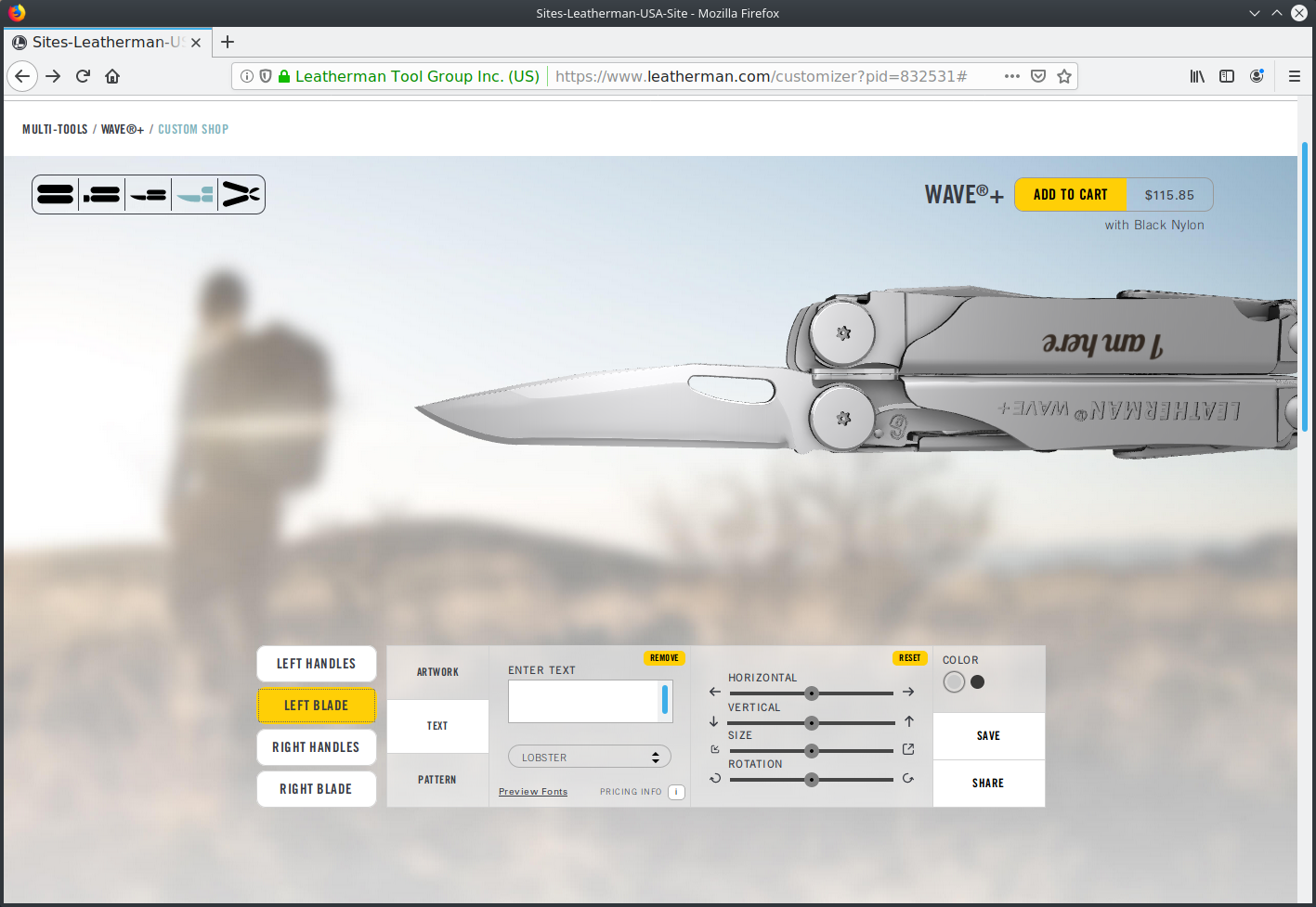
Task: Choose the black color swatch
Action: click(x=977, y=682)
